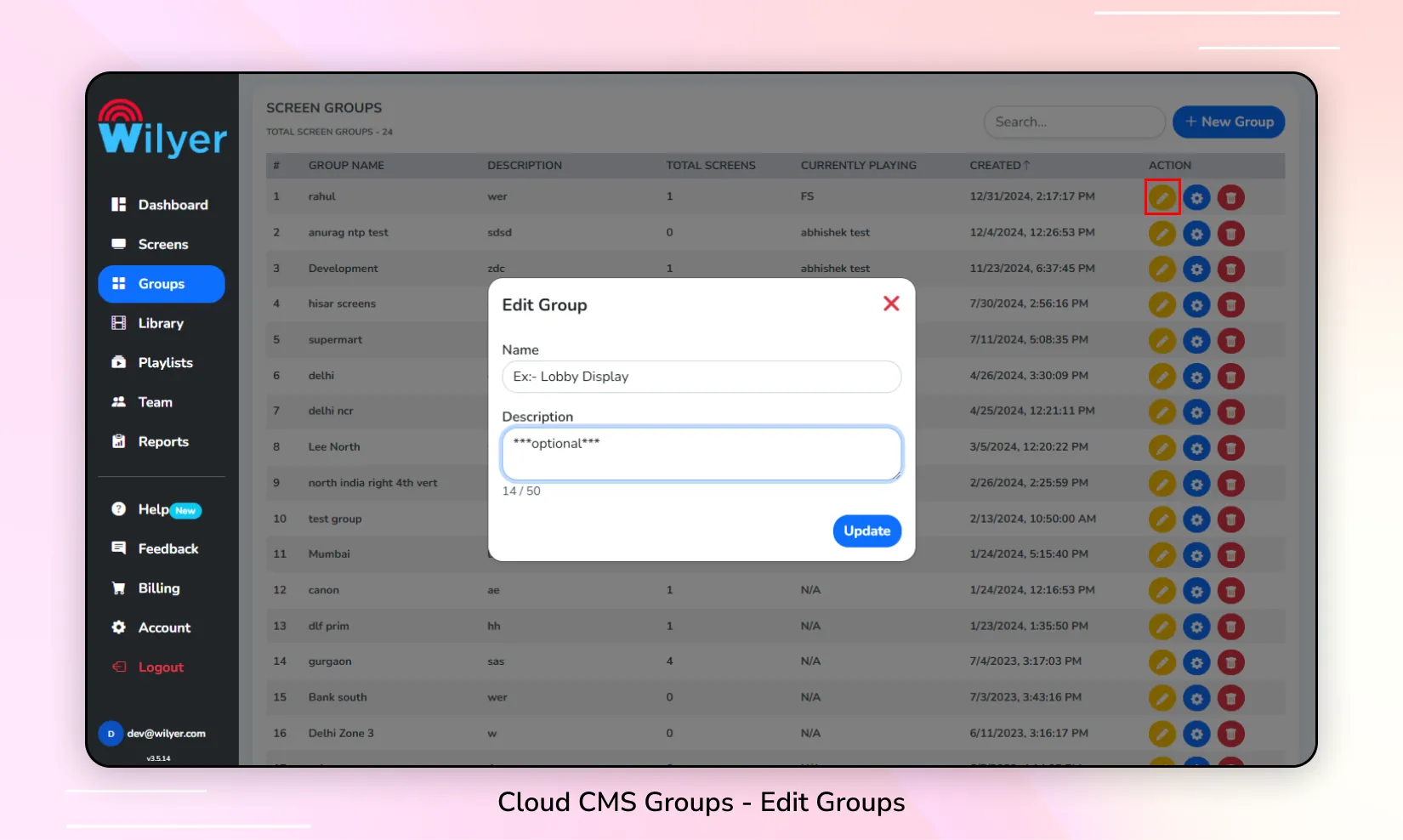Delete the canon group

tap(1230, 591)
